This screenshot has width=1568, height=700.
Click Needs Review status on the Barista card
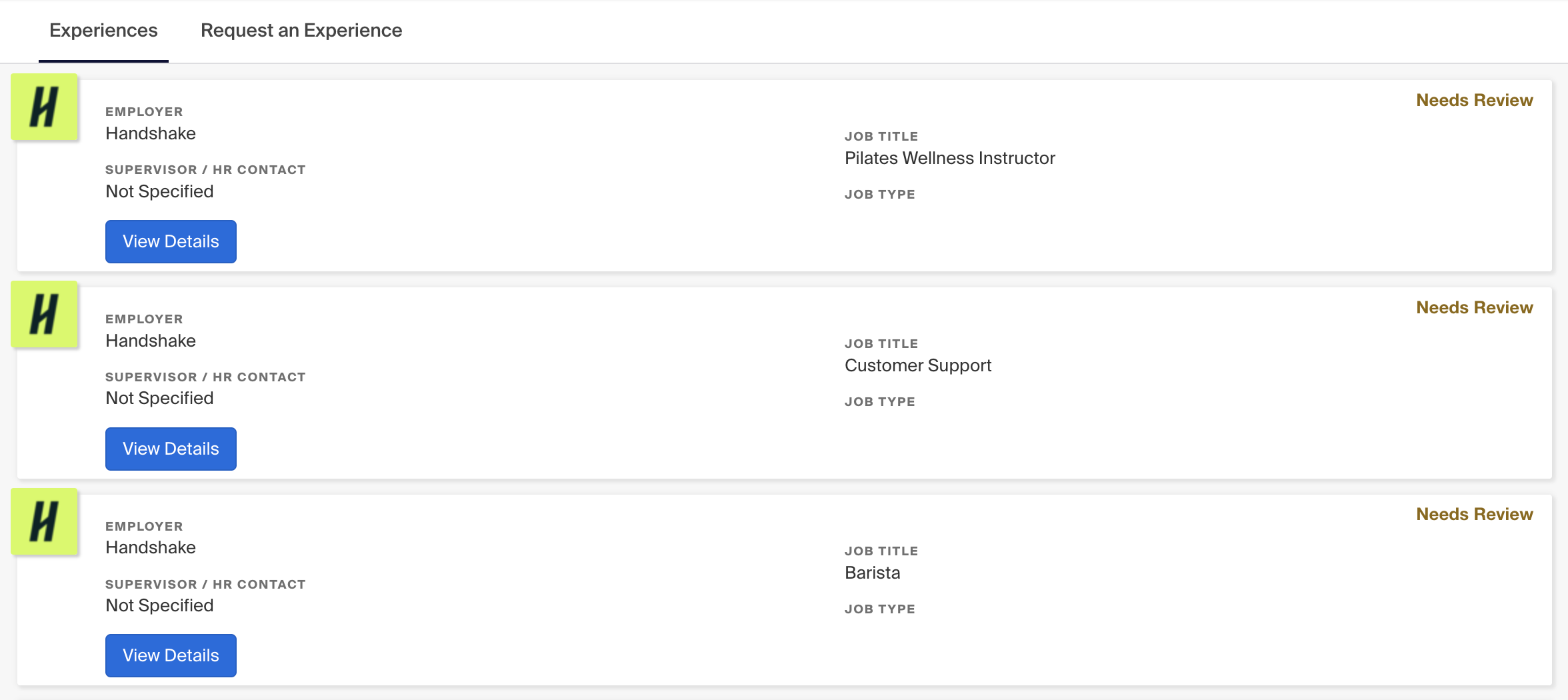point(1474,514)
